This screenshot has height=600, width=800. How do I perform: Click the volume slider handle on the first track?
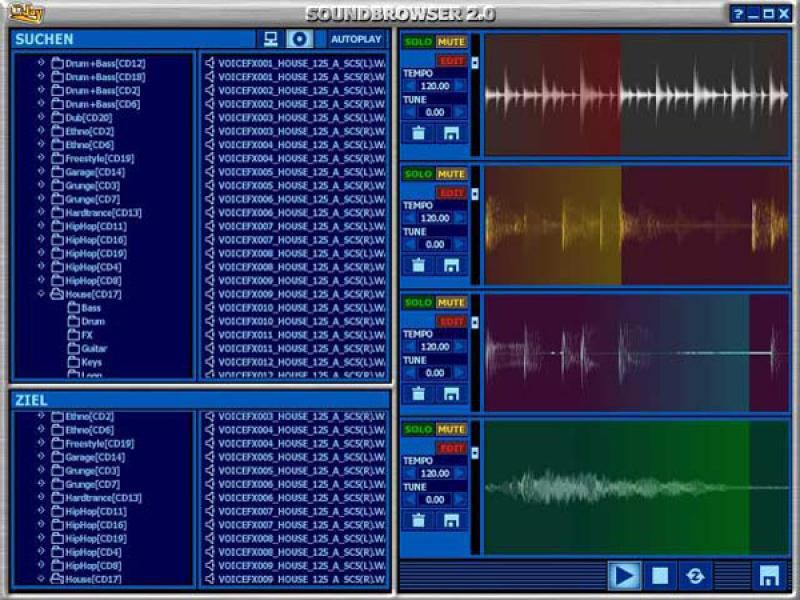point(475,63)
